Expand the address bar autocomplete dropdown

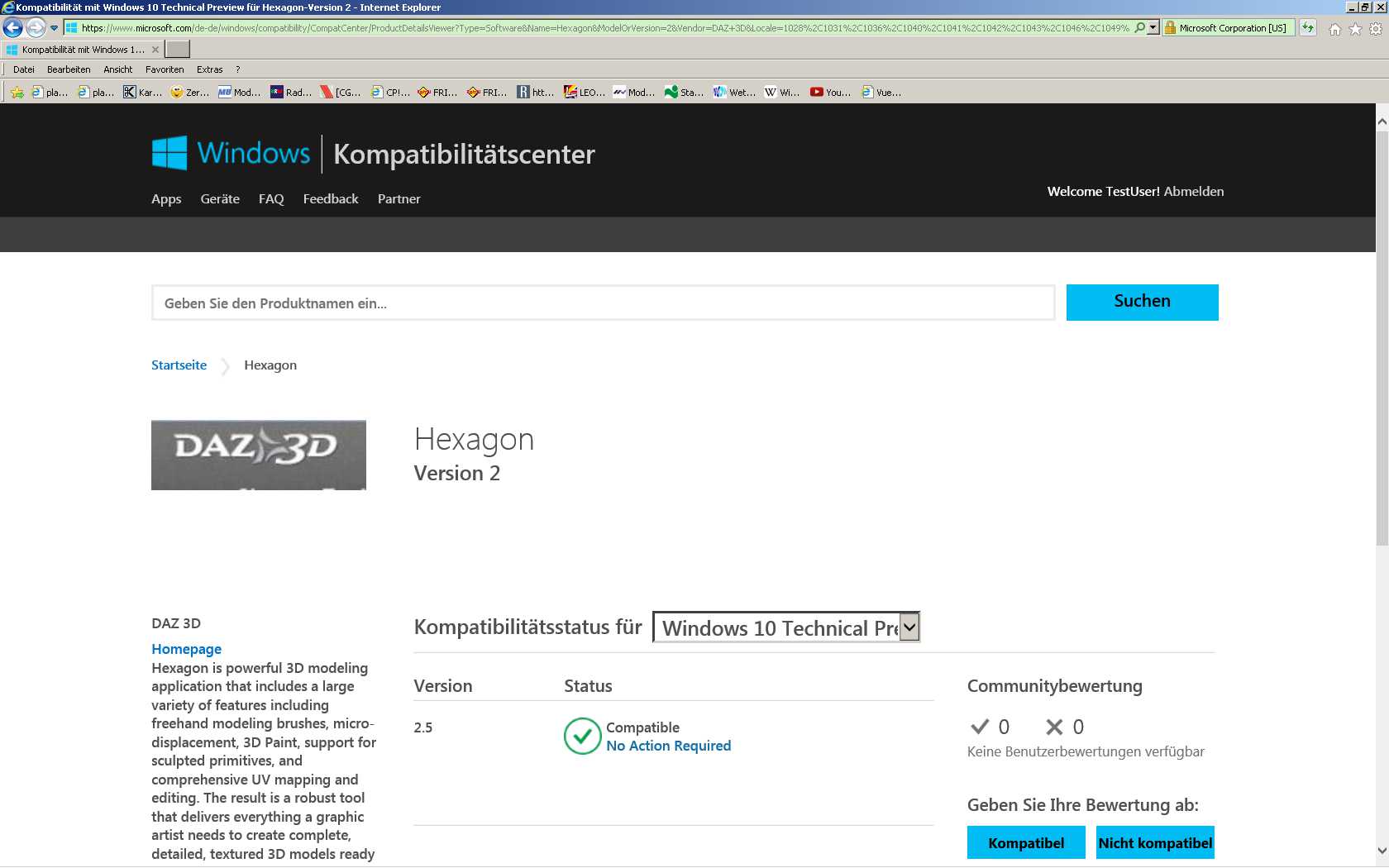(x=1153, y=28)
